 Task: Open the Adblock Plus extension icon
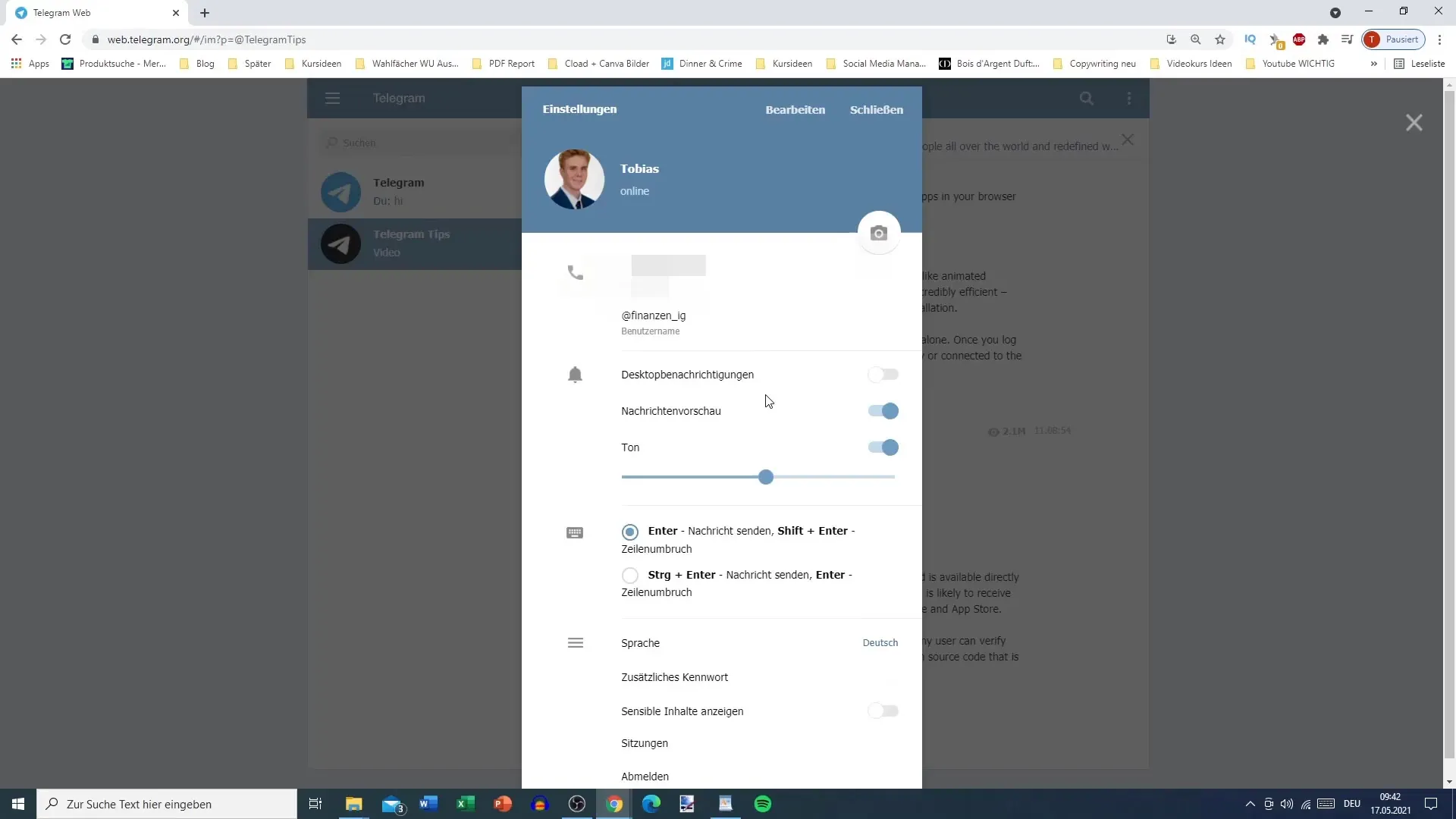click(1299, 39)
